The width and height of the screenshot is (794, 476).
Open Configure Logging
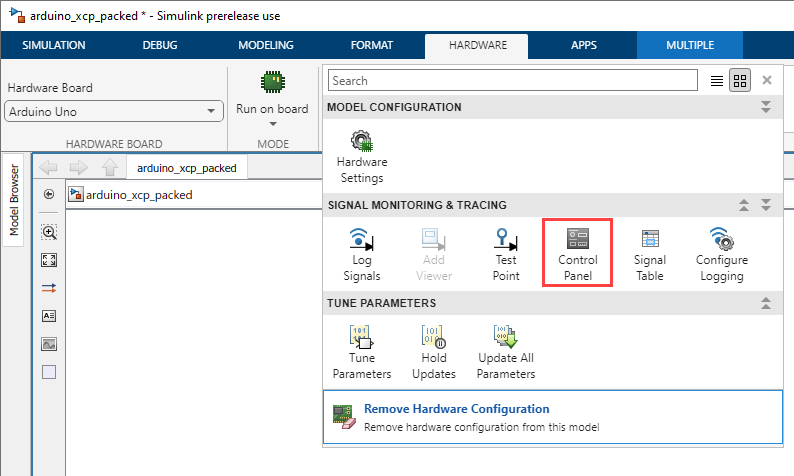[722, 254]
